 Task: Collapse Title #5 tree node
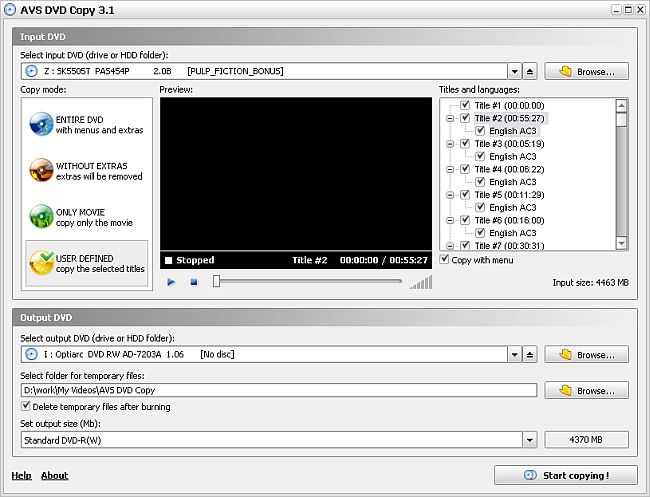click(x=450, y=195)
